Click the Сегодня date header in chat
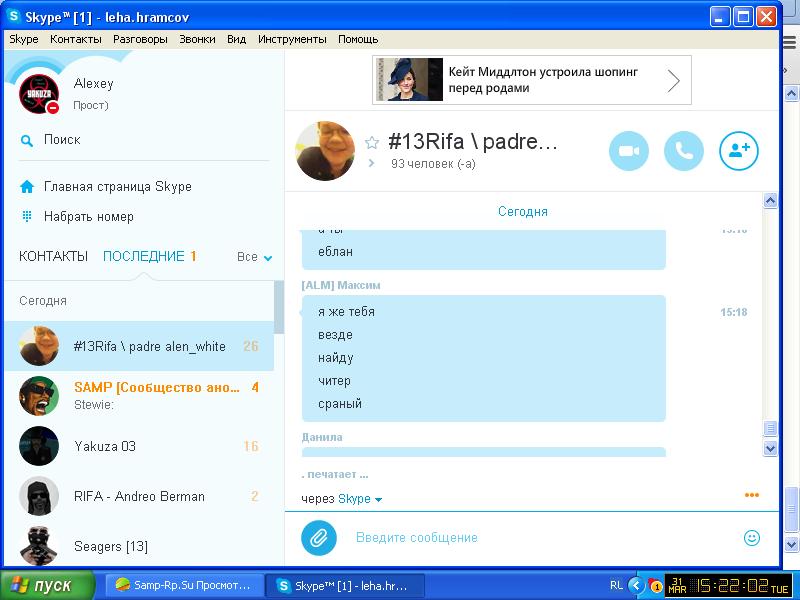The width and height of the screenshot is (800, 600). (523, 211)
